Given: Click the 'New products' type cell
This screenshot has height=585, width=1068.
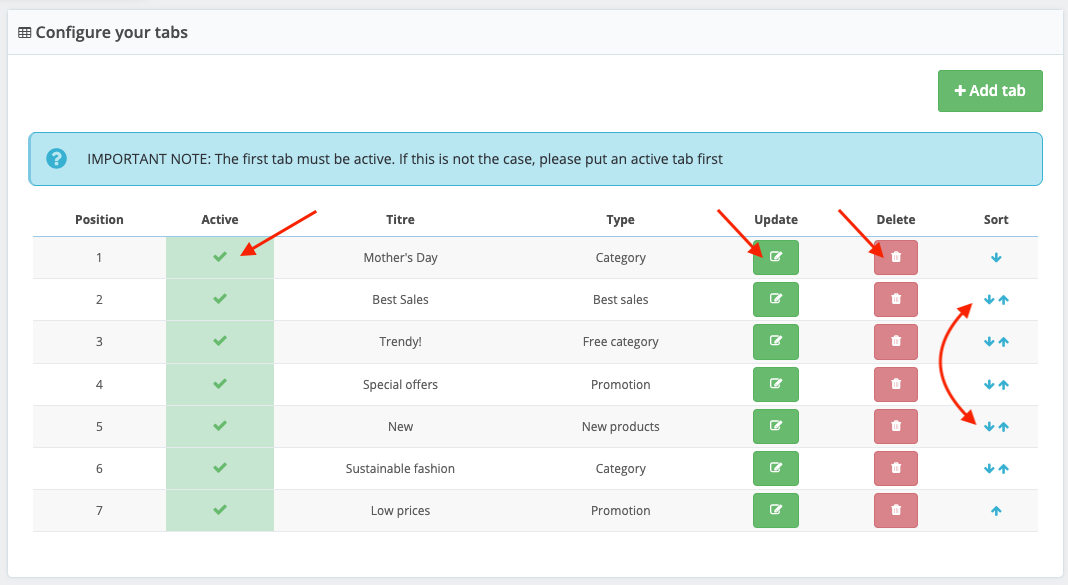Looking at the screenshot, I should [x=621, y=426].
